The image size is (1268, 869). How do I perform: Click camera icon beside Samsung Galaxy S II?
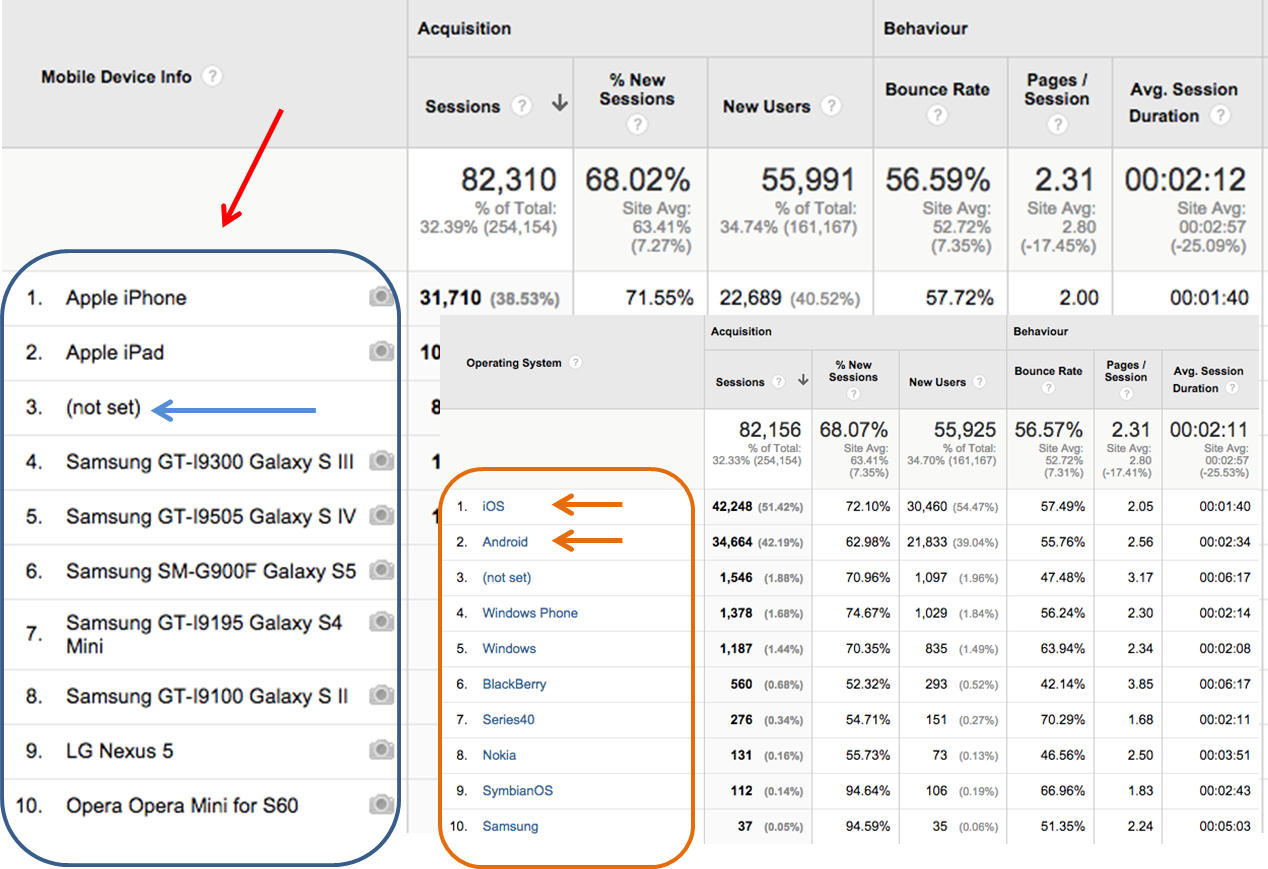point(381,695)
